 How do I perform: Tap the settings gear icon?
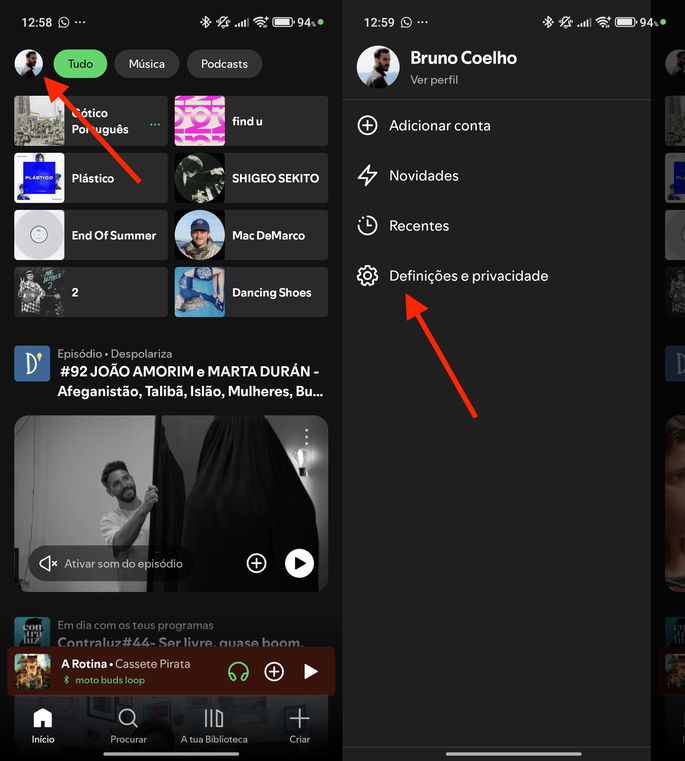[x=368, y=276]
